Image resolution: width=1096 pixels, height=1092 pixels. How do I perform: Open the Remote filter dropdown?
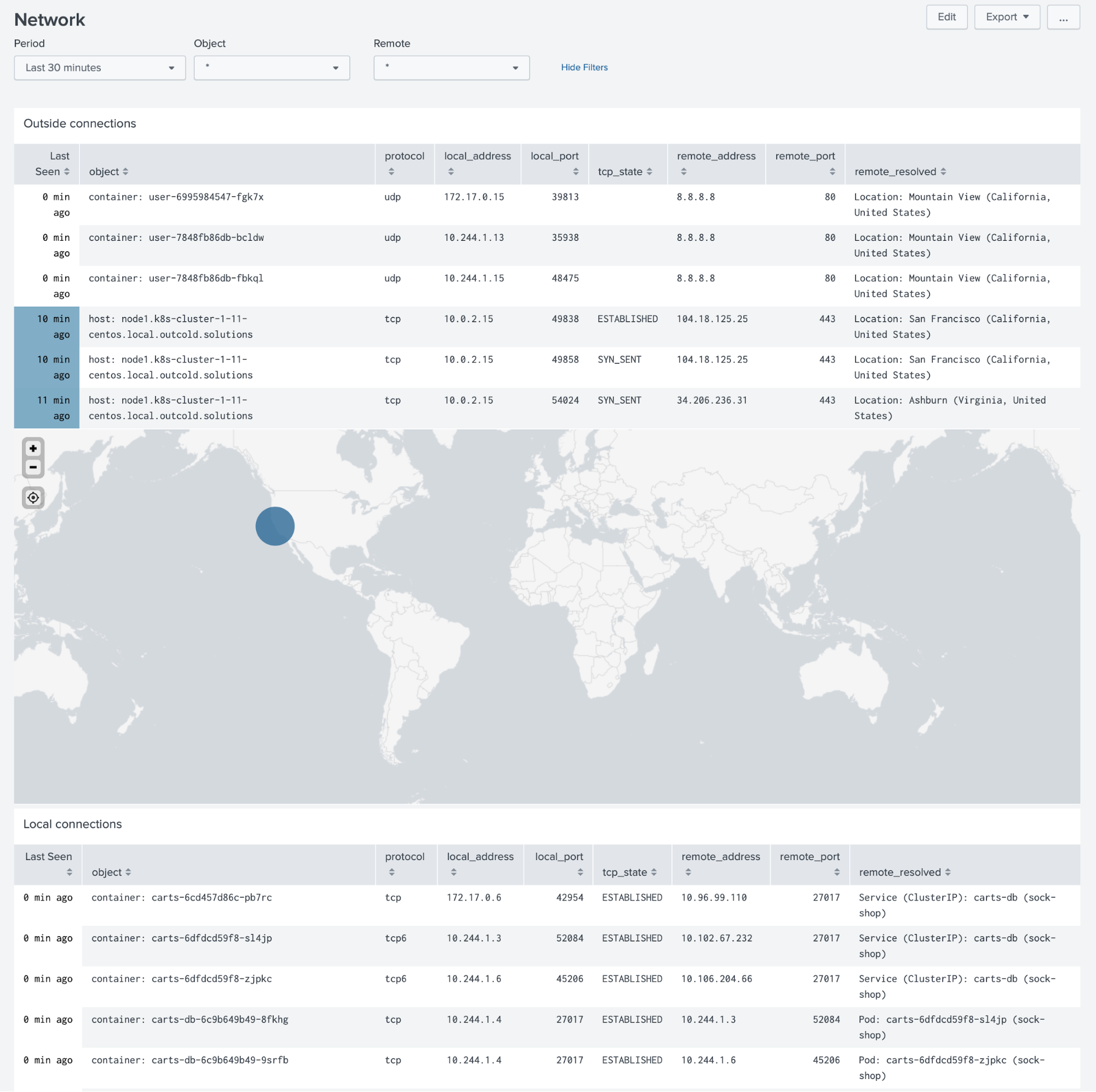[452, 67]
